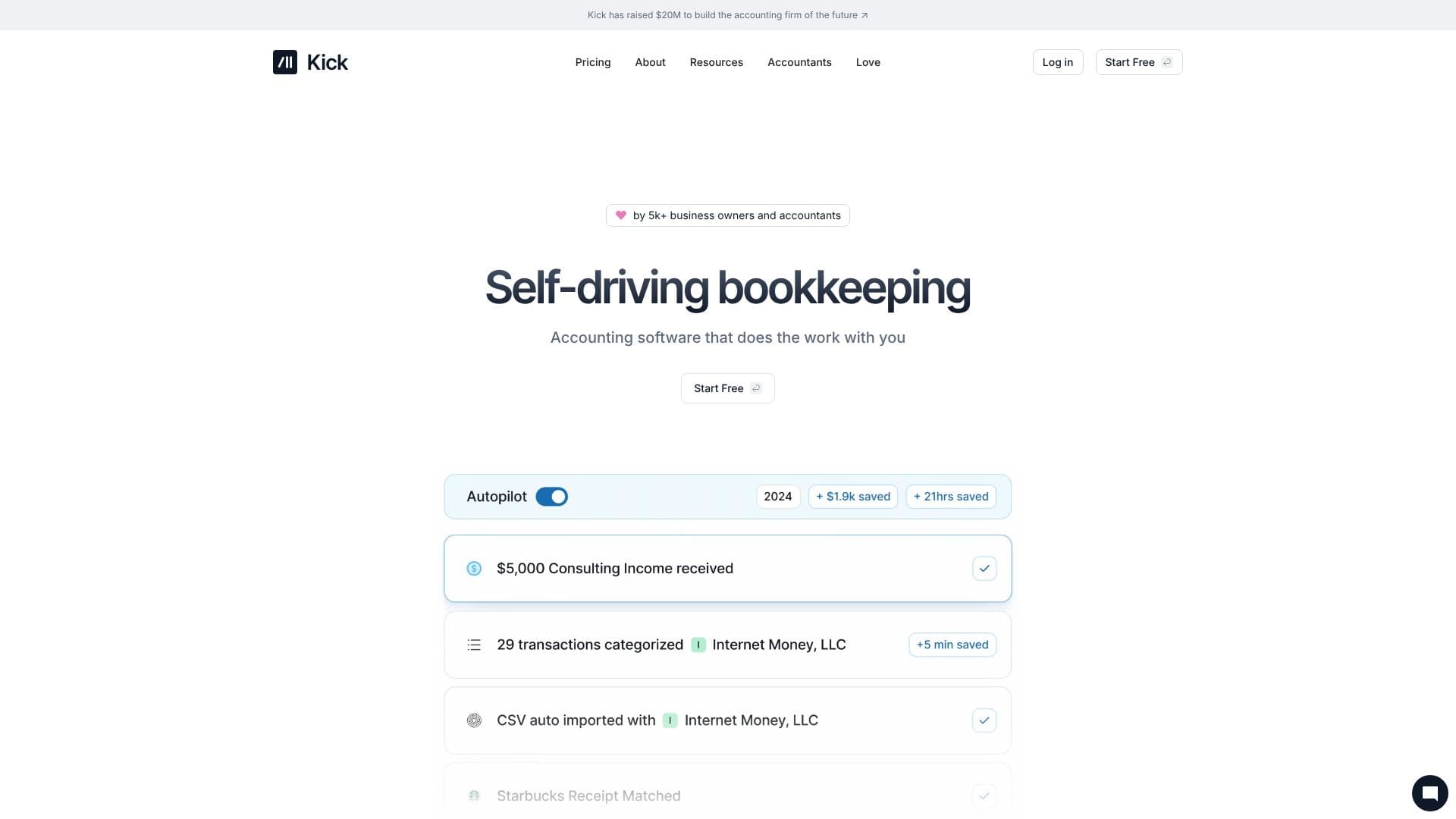Click the pink heart icon in the badge
This screenshot has width=1456, height=819.
click(620, 215)
